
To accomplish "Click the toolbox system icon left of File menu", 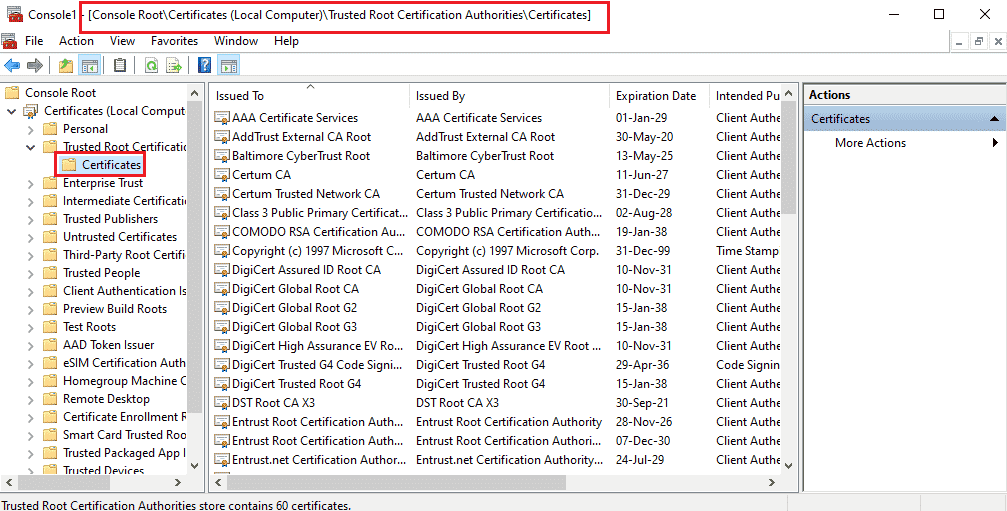I will 9,41.
